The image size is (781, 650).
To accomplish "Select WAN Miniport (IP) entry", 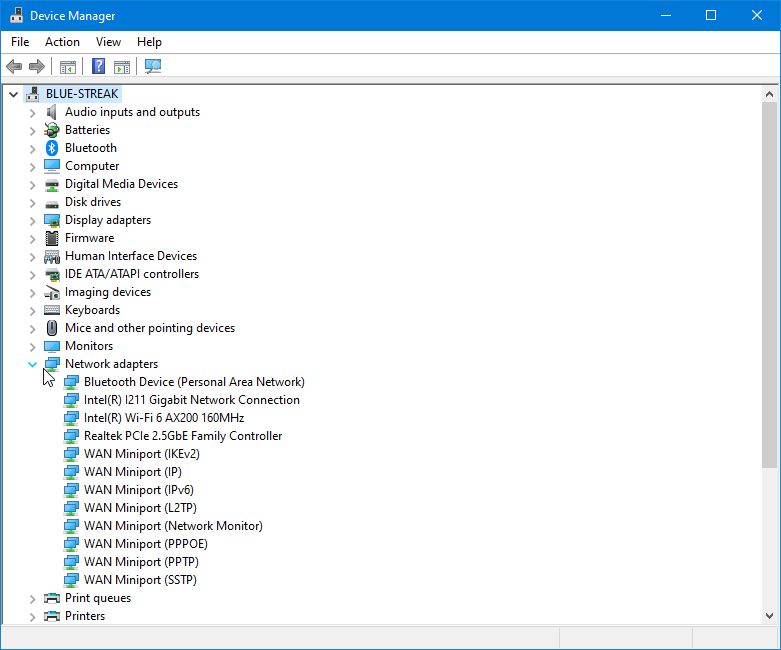I will [x=132, y=472].
